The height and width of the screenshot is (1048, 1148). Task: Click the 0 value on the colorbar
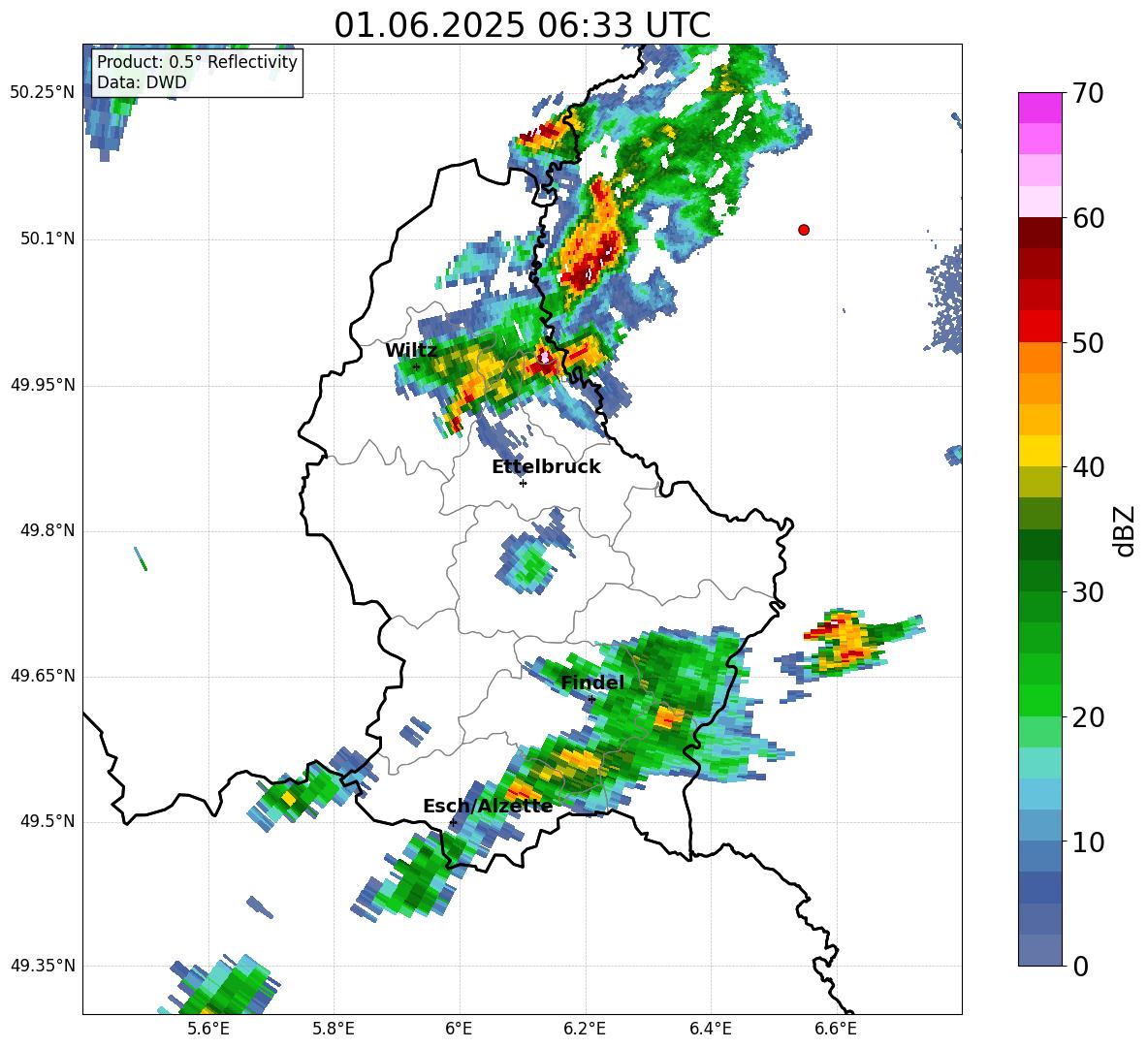pos(1080,966)
